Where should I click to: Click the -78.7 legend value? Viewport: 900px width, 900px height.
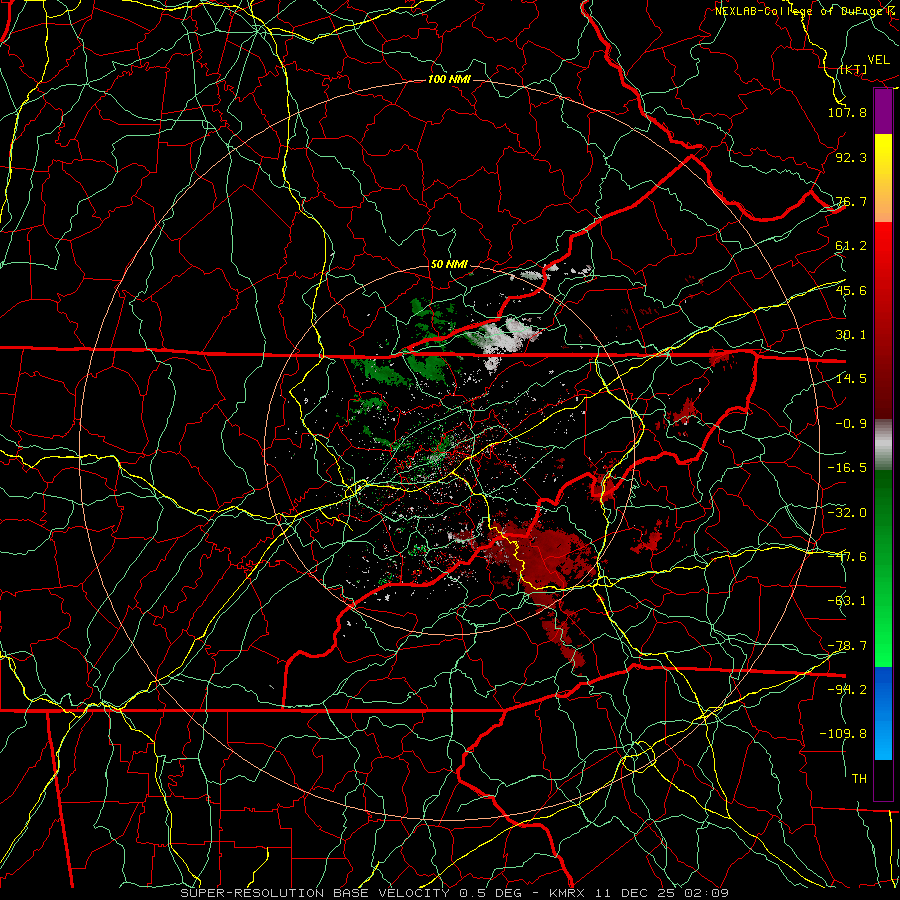[847, 646]
